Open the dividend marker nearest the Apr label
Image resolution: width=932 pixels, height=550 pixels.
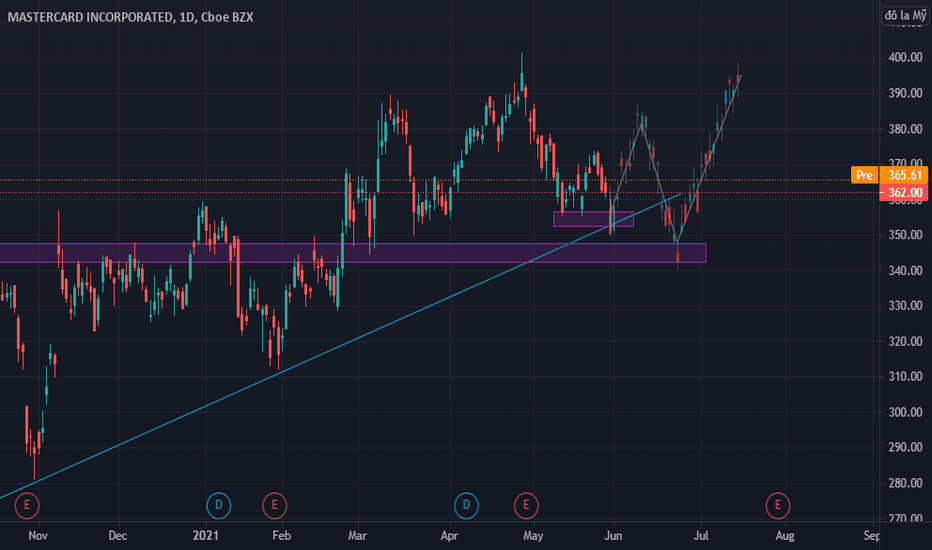[x=466, y=505]
